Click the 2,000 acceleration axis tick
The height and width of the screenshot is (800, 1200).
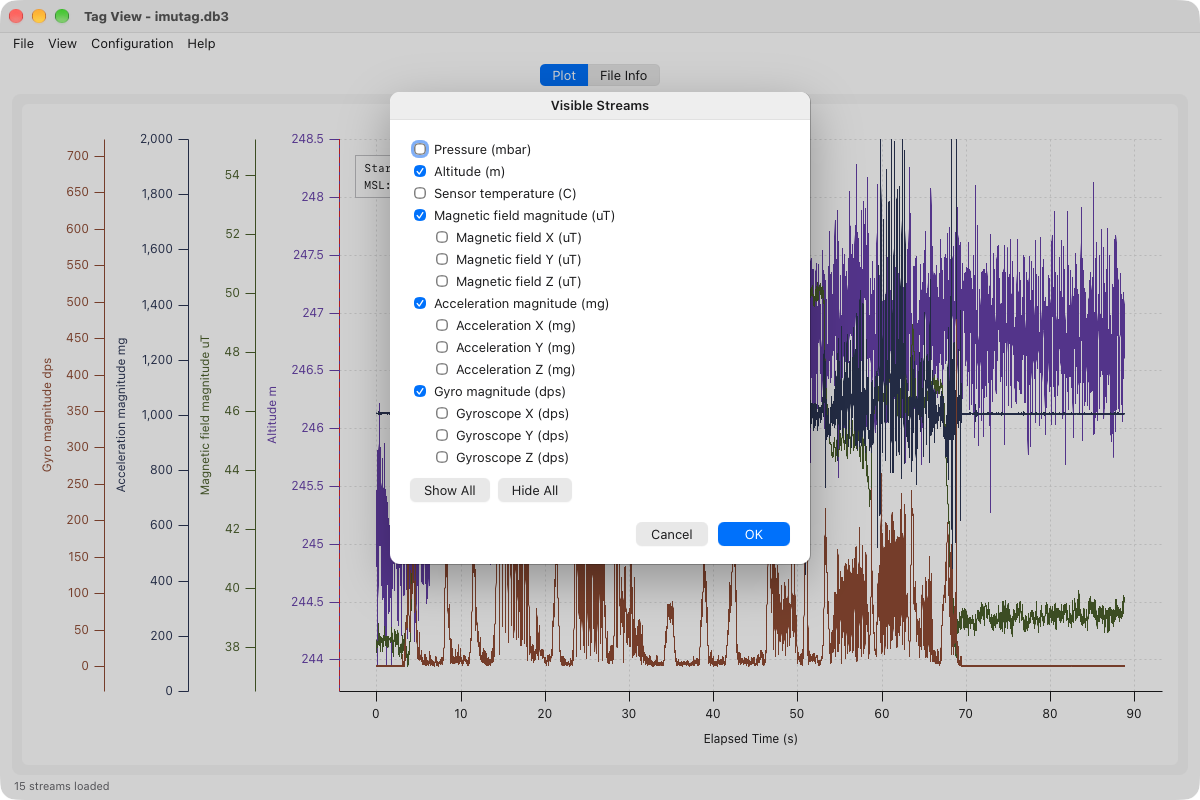(156, 139)
